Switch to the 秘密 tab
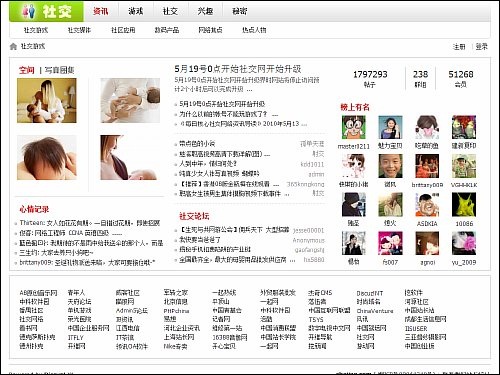The image size is (500, 375). coord(240,11)
